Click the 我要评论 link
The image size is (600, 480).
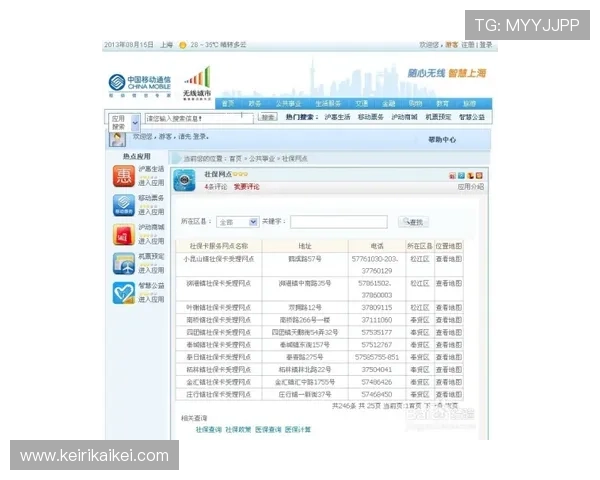tap(246, 187)
